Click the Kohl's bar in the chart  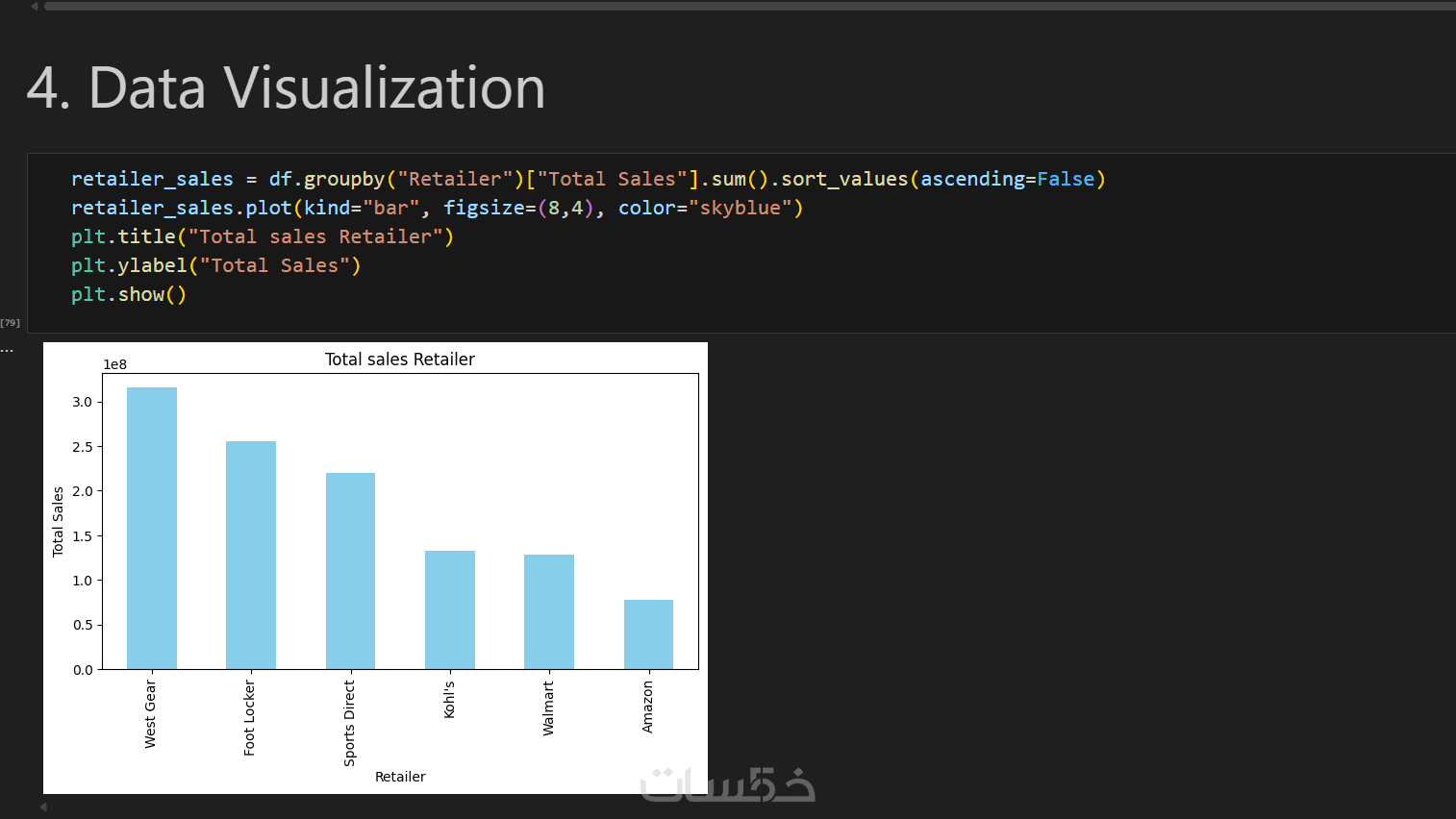click(450, 609)
